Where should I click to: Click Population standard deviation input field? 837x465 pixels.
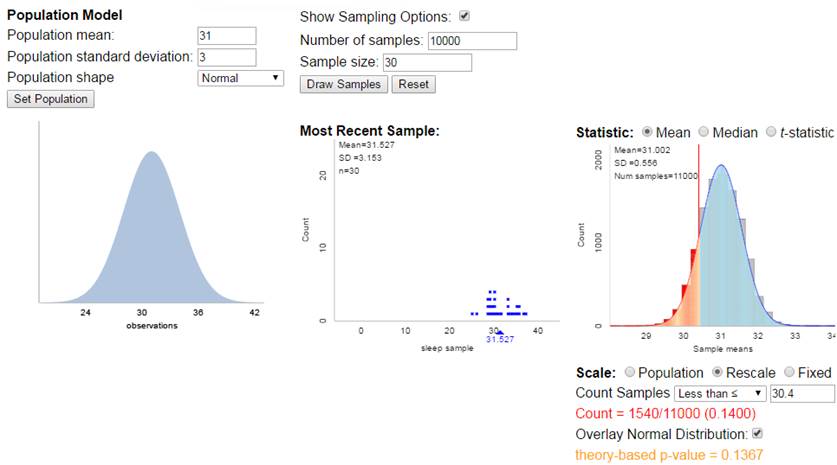(x=227, y=57)
